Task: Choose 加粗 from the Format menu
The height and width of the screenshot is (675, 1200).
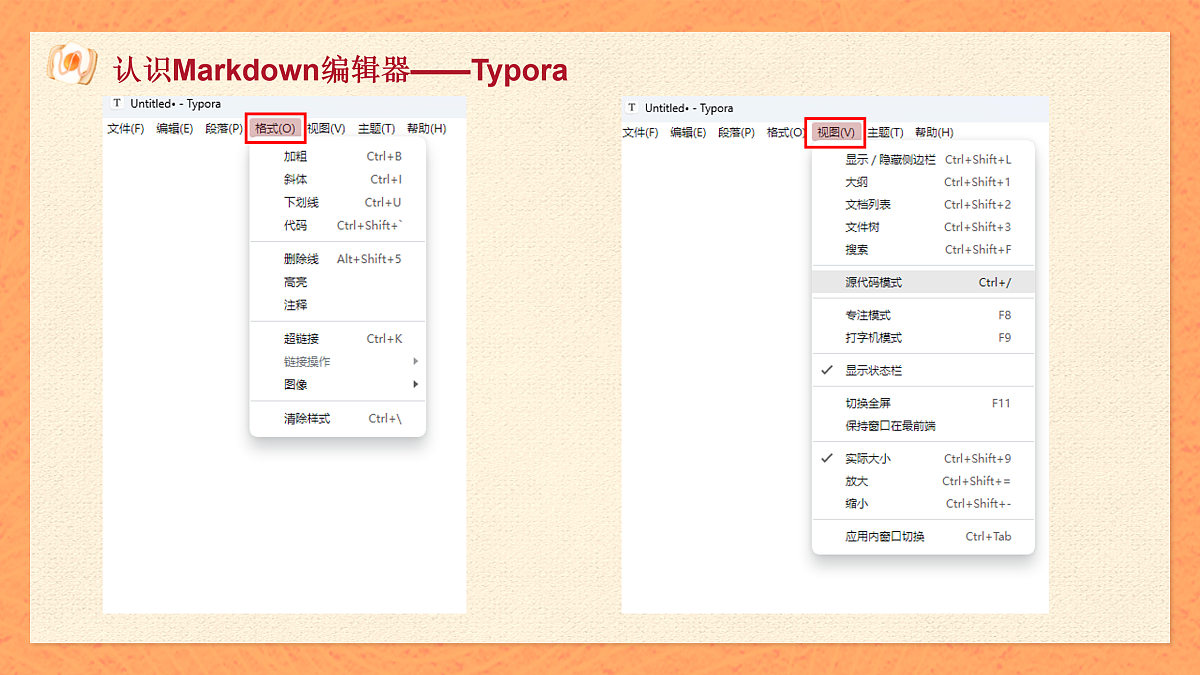Action: pyautogui.click(x=338, y=156)
